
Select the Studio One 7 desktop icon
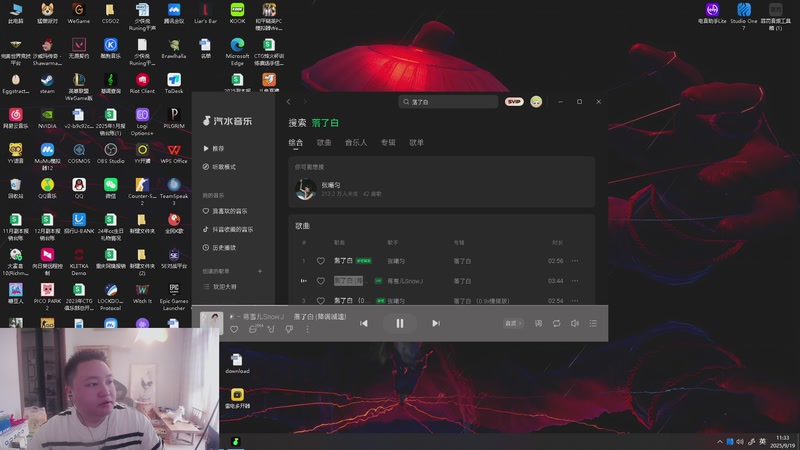pyautogui.click(x=743, y=16)
